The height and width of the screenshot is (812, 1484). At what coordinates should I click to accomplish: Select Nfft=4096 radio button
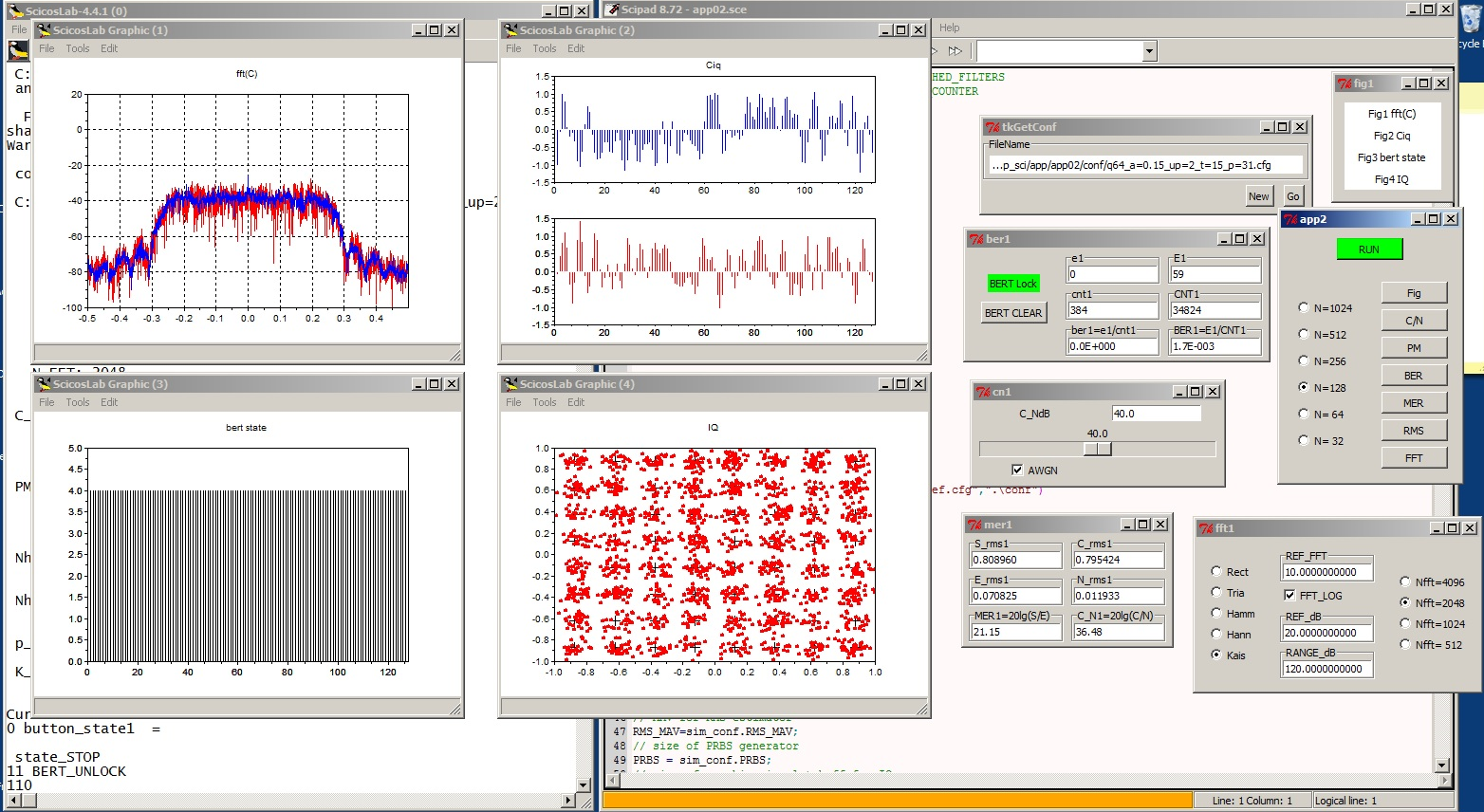(x=1405, y=582)
